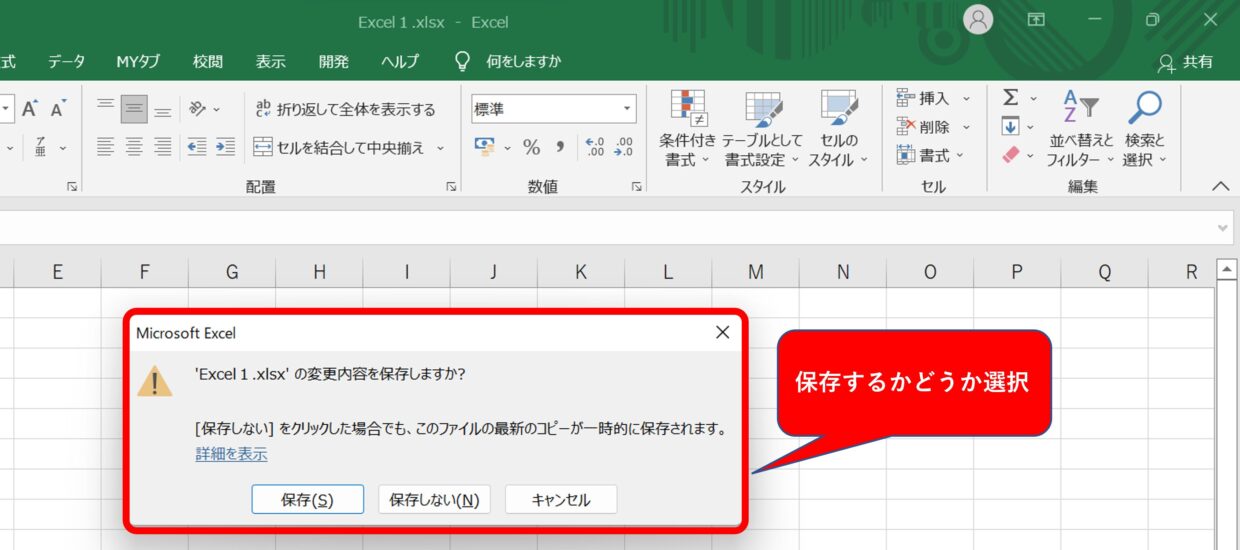Close the Microsoft Excel dialog
Screen dimensions: 1240x550
point(722,333)
